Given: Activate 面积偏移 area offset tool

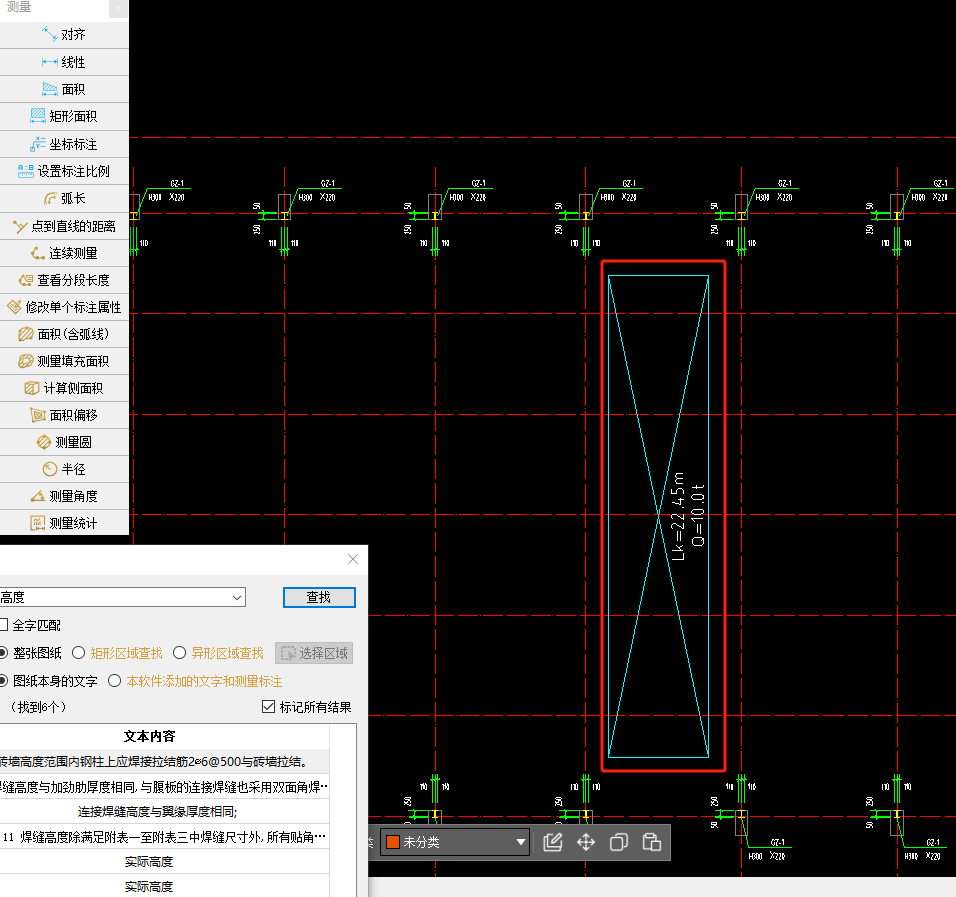Looking at the screenshot, I should 64,415.
